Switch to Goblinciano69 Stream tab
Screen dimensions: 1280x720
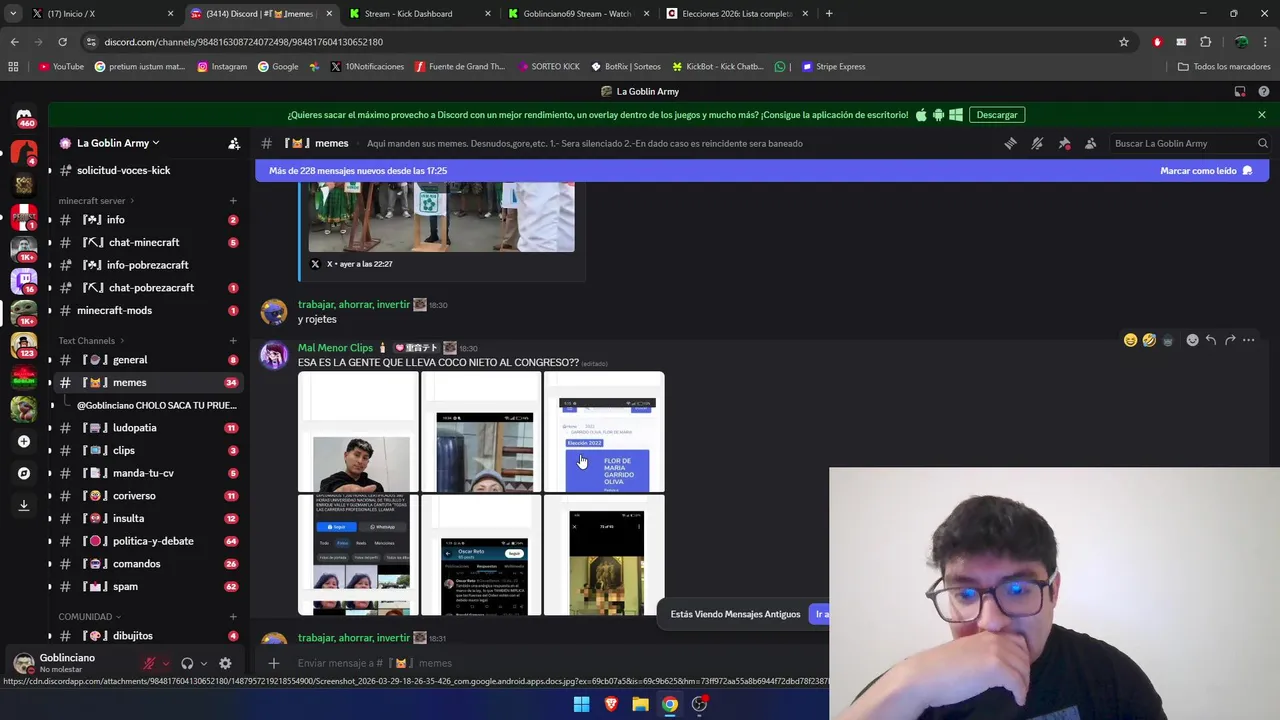579,14
